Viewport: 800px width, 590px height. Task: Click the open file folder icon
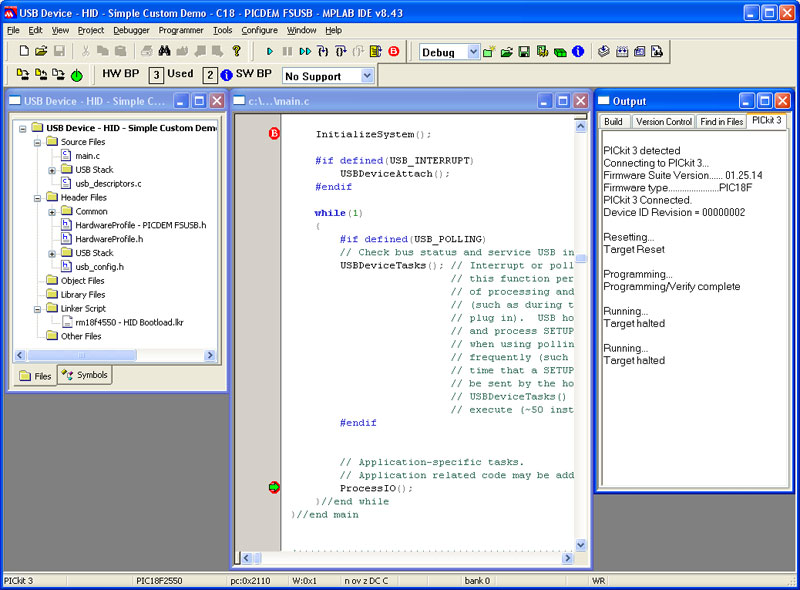(x=41, y=51)
